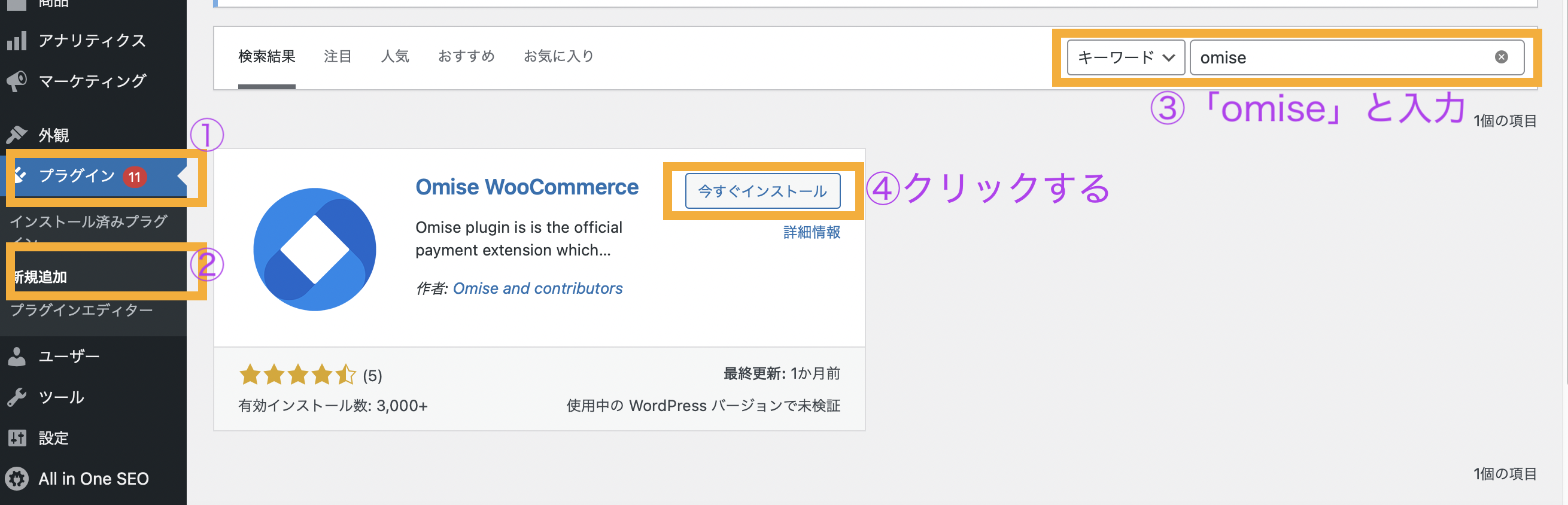Click the Settings sliders icon
The image size is (1568, 505).
pos(17,438)
